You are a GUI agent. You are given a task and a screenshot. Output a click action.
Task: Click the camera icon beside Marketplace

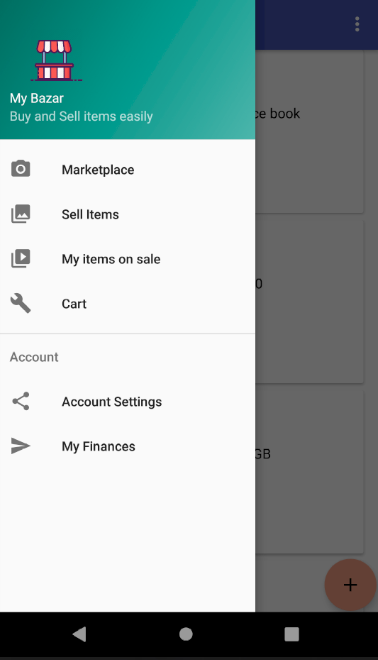[x=20, y=169]
